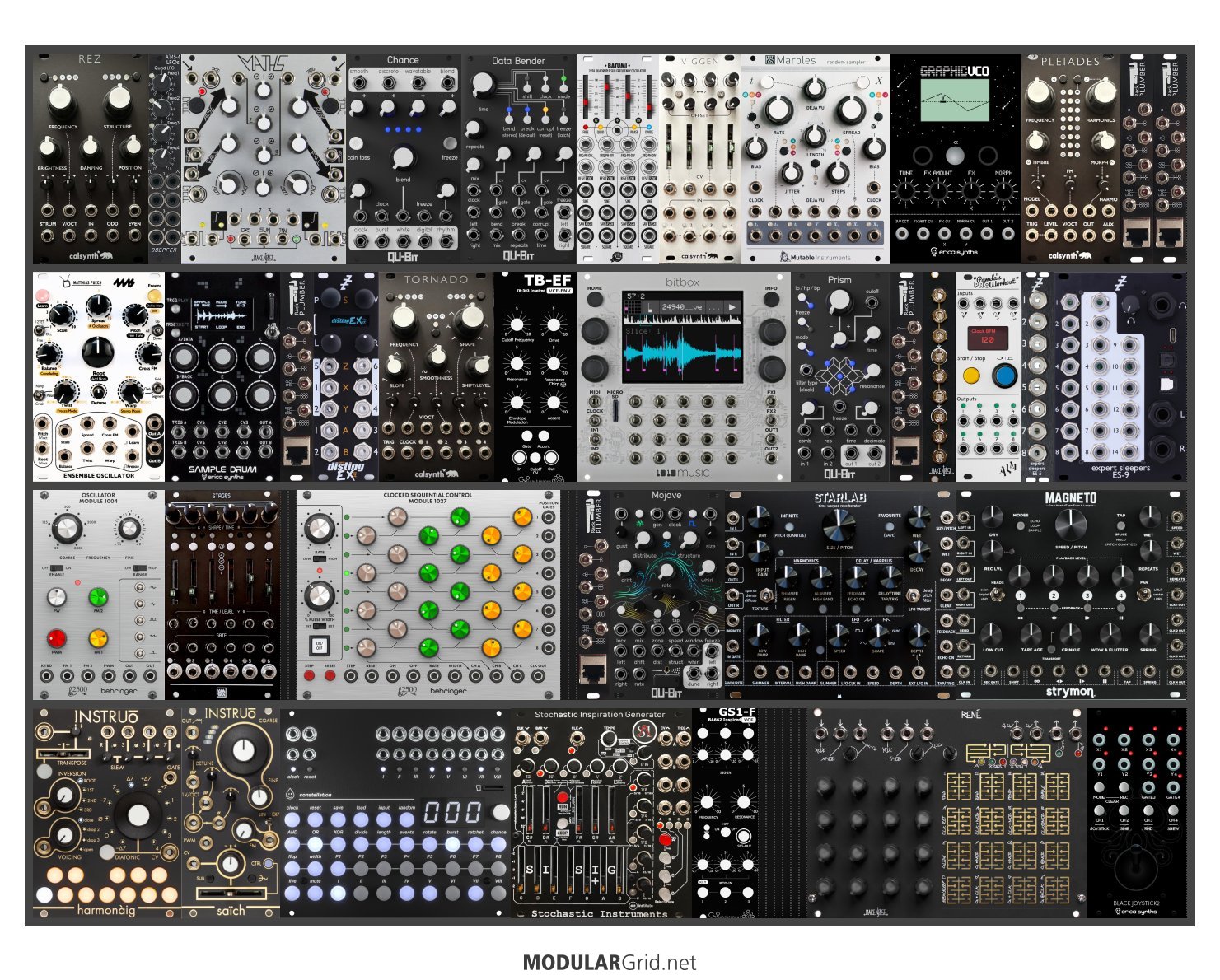Click the 1010 music logo on bitbox
Image resolution: width=1220 pixels, height=980 pixels.
click(682, 473)
